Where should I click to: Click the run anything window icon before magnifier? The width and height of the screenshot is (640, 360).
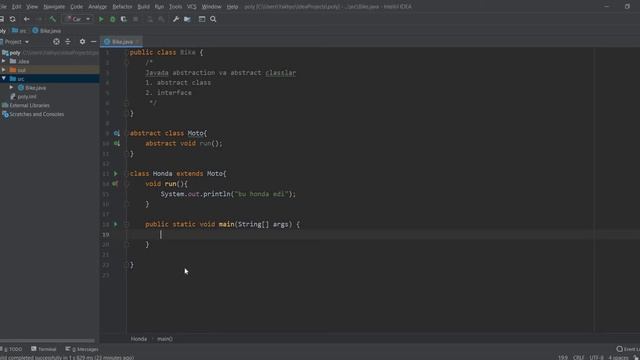(x=202, y=19)
